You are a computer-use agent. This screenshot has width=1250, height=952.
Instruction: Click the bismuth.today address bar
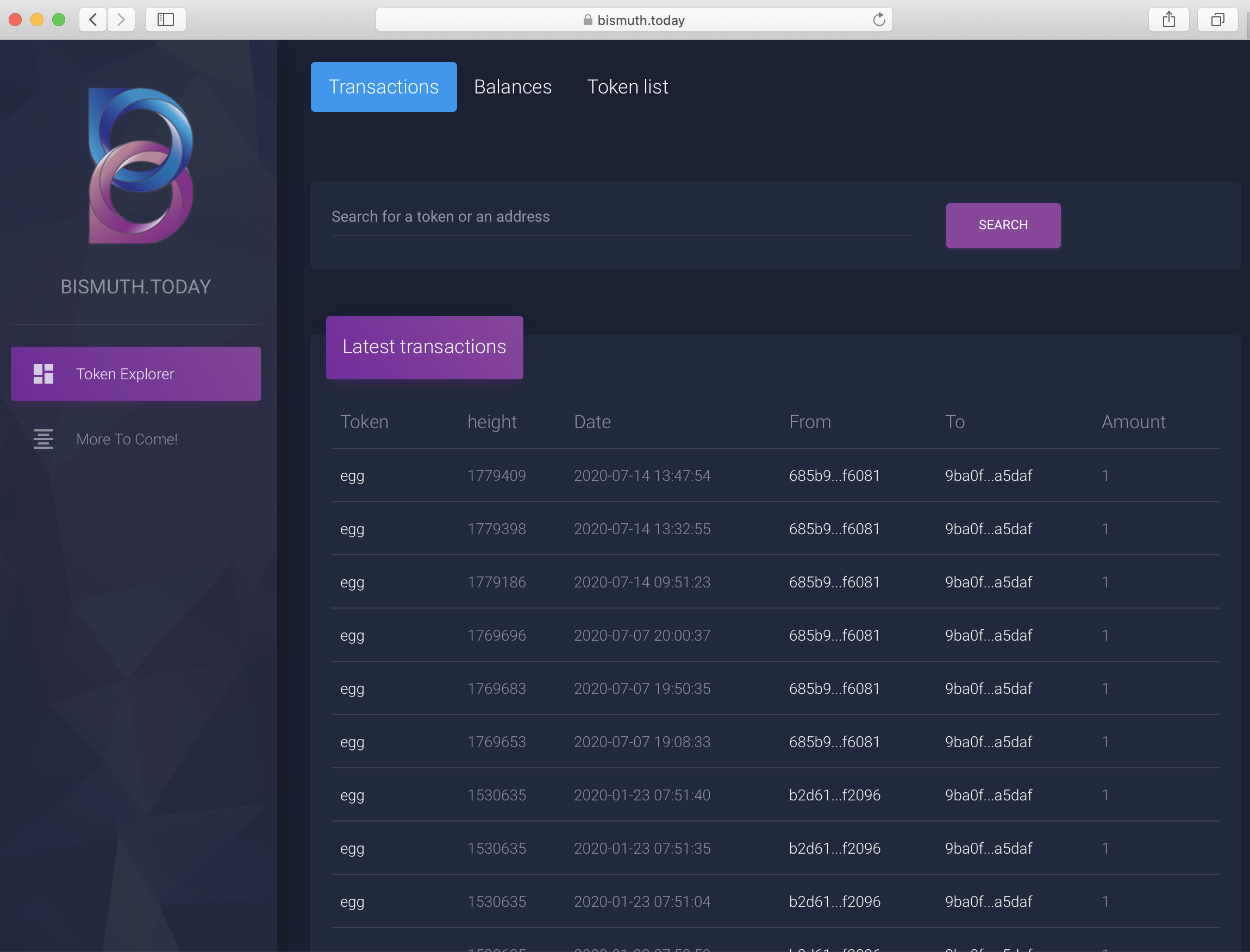coord(634,21)
